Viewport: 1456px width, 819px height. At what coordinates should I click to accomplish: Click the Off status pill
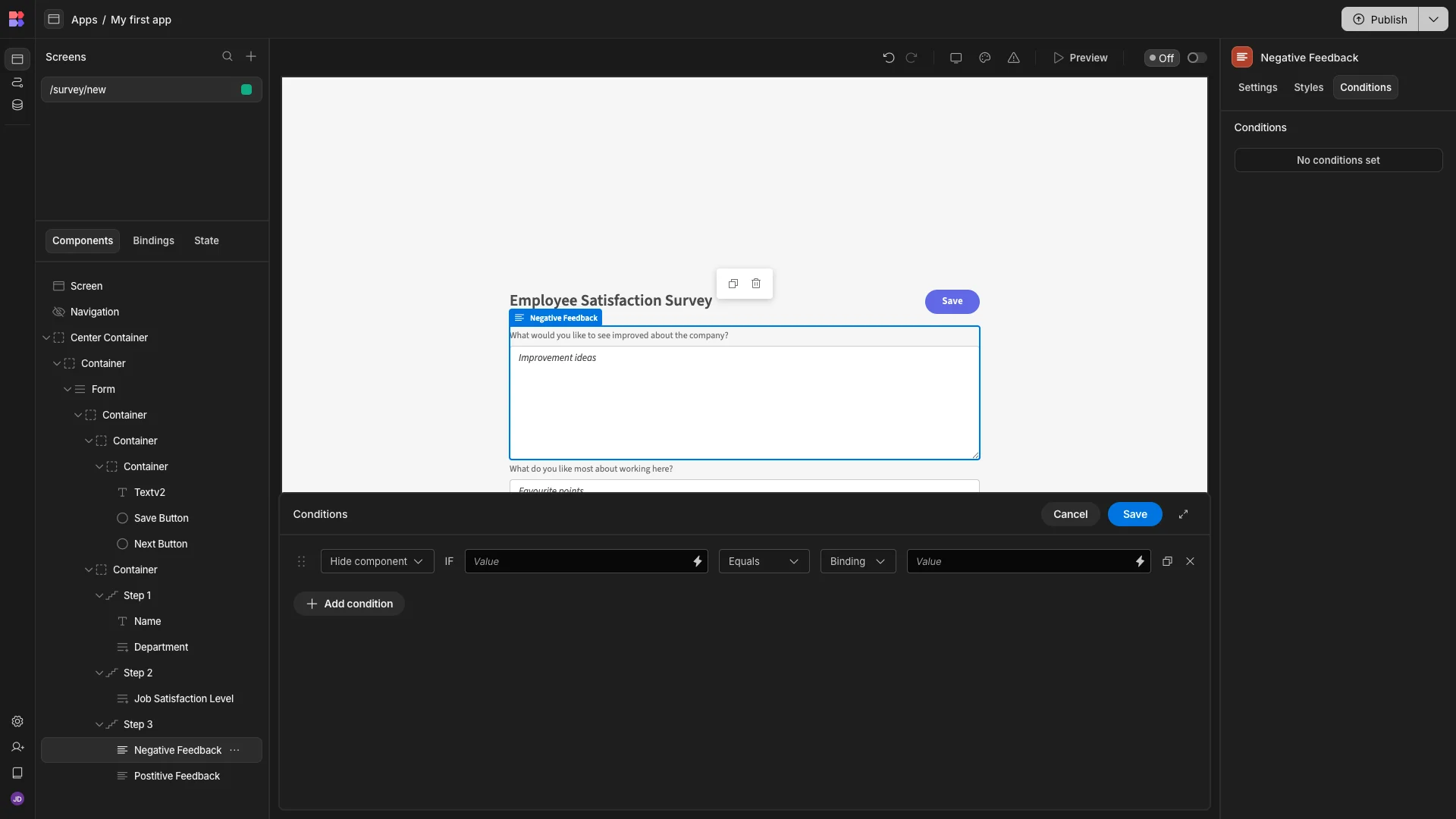(1162, 58)
